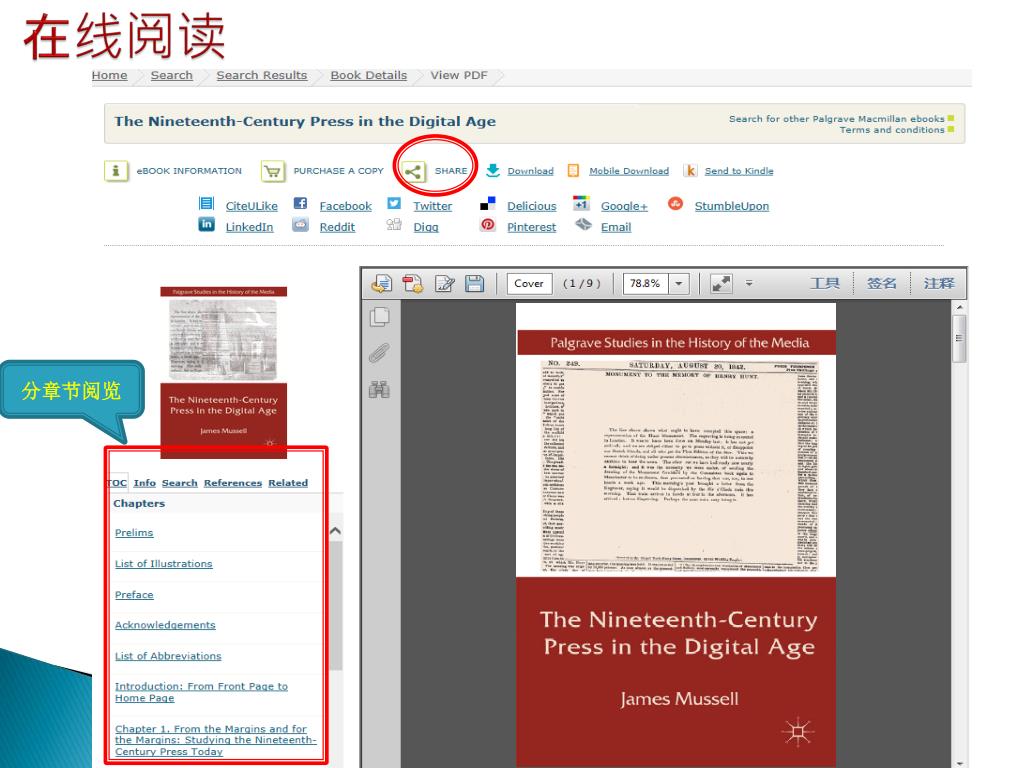Switch to the Search tab in sidebar

[180, 483]
